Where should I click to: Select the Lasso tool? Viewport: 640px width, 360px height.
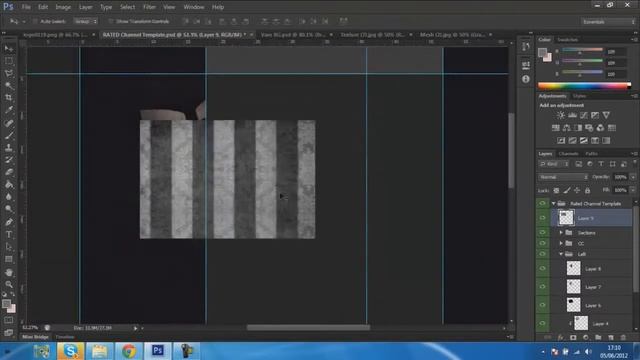[x=9, y=73]
